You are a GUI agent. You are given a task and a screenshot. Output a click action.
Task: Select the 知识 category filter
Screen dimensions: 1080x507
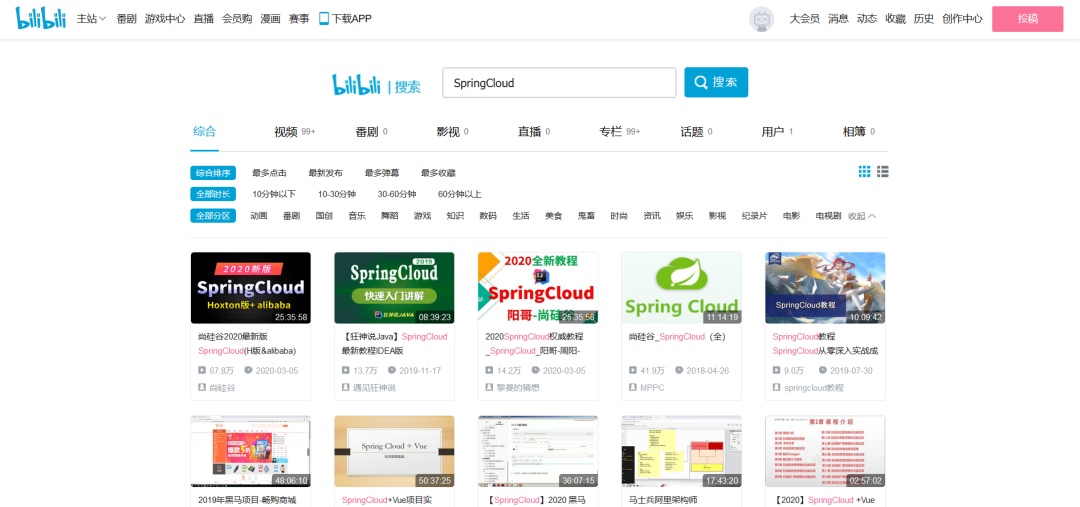point(455,216)
